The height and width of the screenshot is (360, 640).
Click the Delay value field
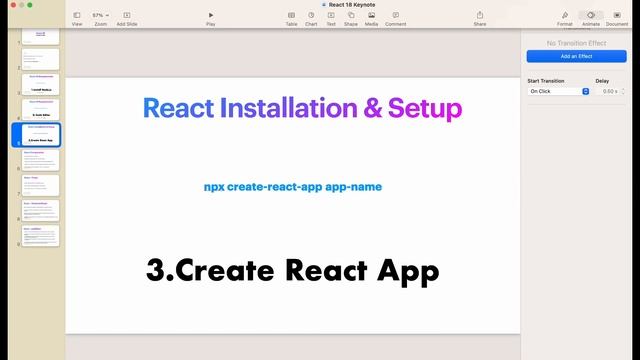coord(608,91)
